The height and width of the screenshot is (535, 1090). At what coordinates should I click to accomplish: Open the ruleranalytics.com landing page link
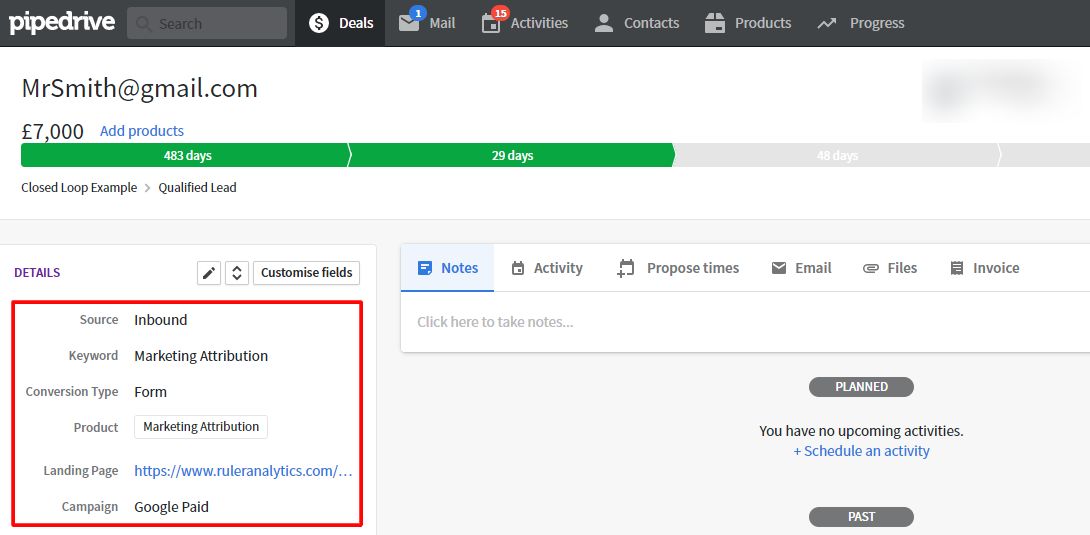click(x=243, y=471)
